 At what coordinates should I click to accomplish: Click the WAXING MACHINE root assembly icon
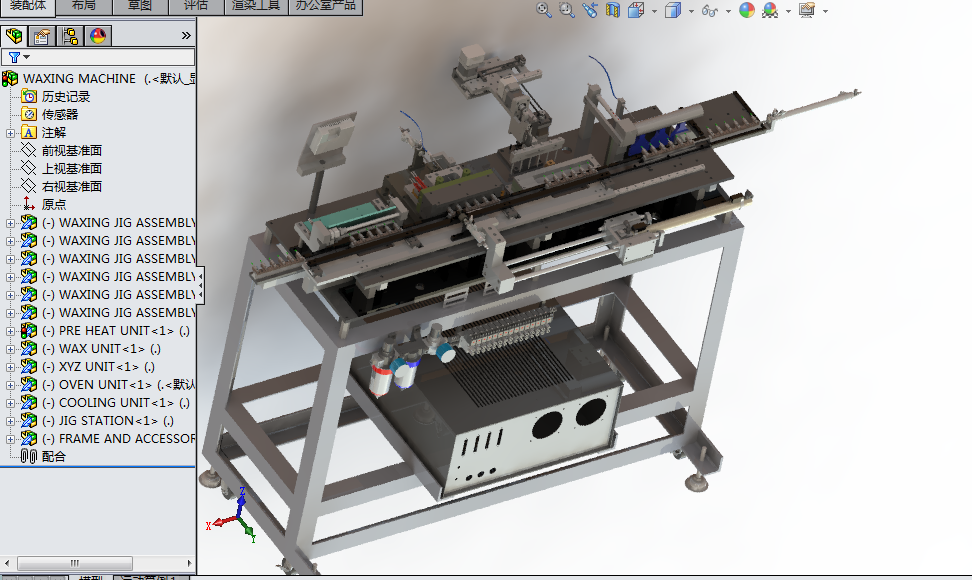pyautogui.click(x=10, y=79)
